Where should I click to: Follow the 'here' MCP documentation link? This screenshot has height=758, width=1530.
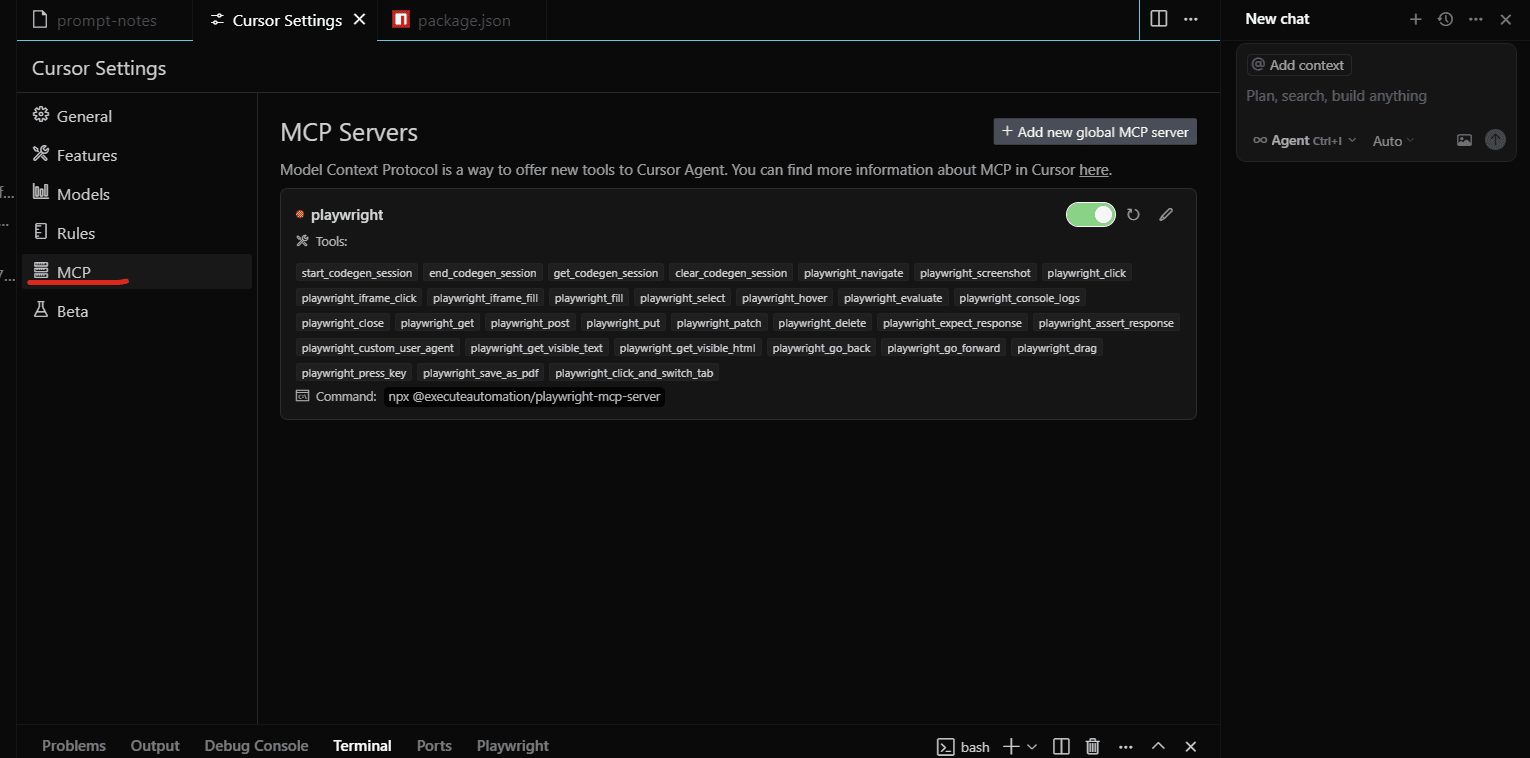1093,170
